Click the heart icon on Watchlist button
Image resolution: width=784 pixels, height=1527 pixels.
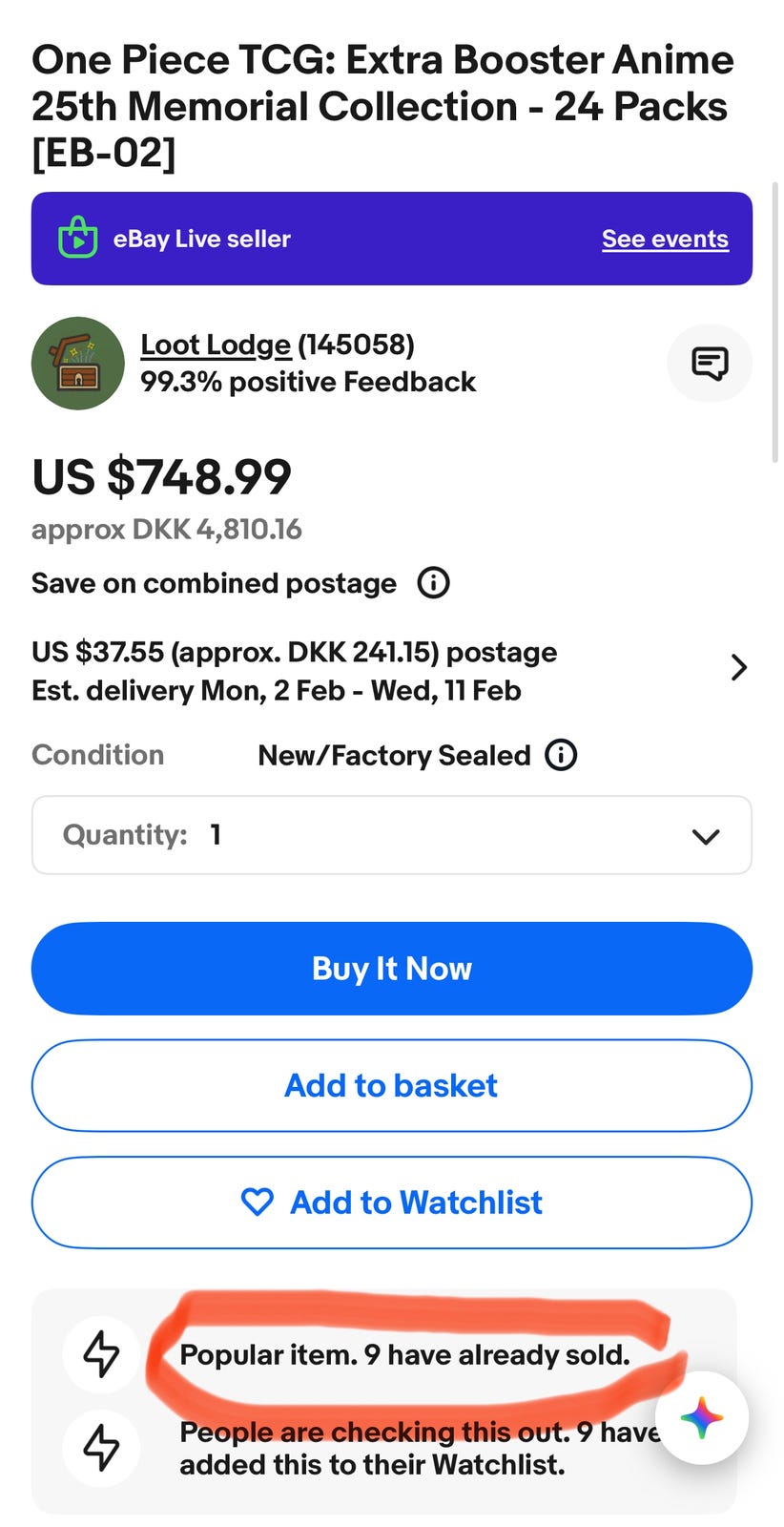tap(258, 1203)
